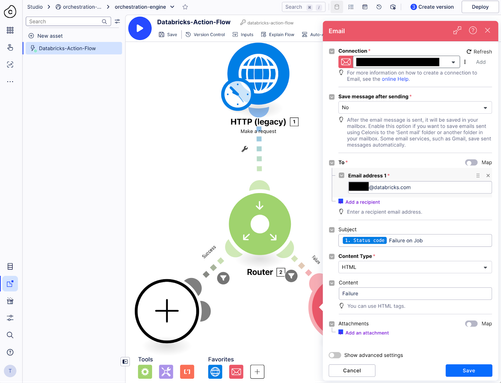The height and width of the screenshot is (383, 501).
Task: Click the Email panel help question icon
Action: tap(473, 31)
